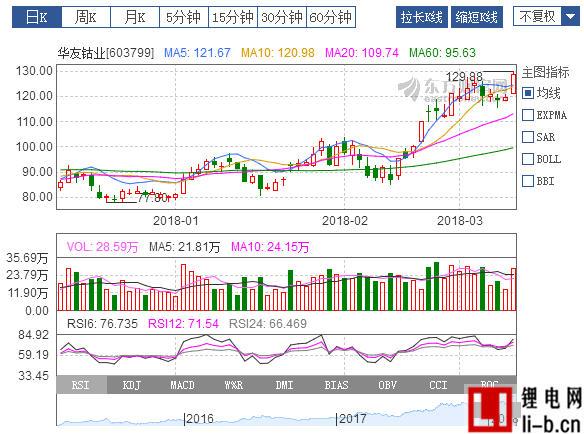Click the 2016 marker on overview timeline
The width and height of the screenshot is (584, 434).
pyautogui.click(x=200, y=419)
